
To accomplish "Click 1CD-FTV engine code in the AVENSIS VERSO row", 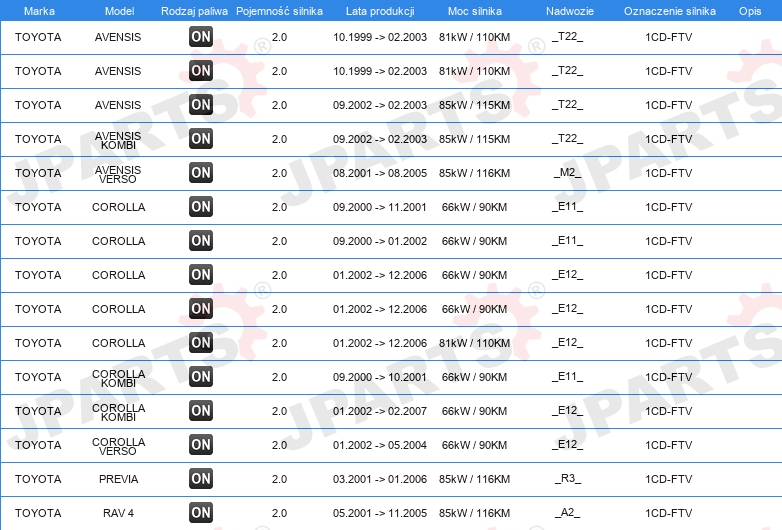I will coord(668,173).
